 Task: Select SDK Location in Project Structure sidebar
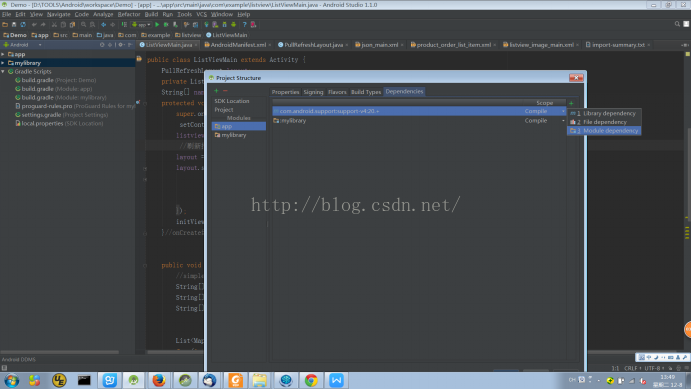pyautogui.click(x=232, y=101)
